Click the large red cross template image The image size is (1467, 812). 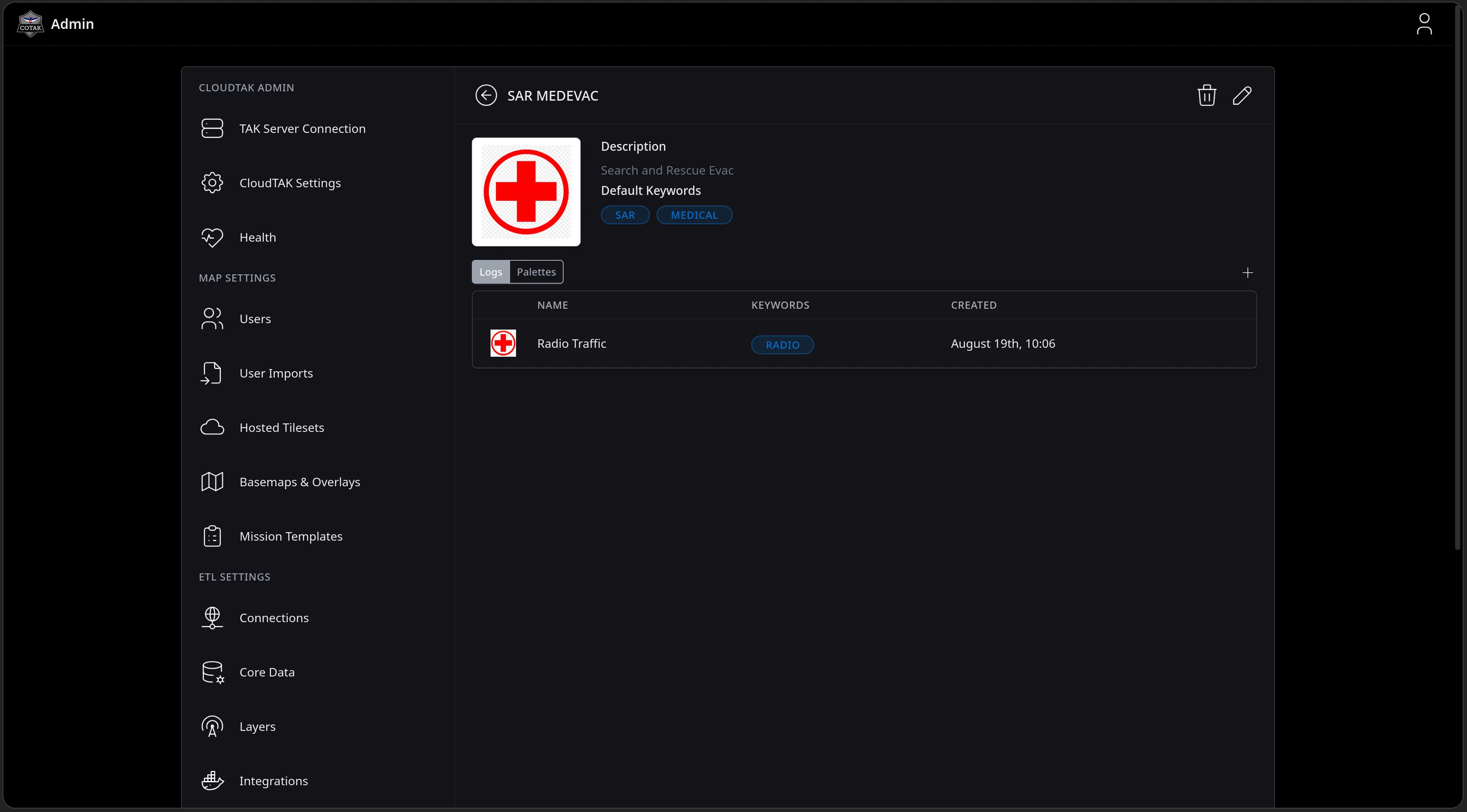click(x=526, y=192)
